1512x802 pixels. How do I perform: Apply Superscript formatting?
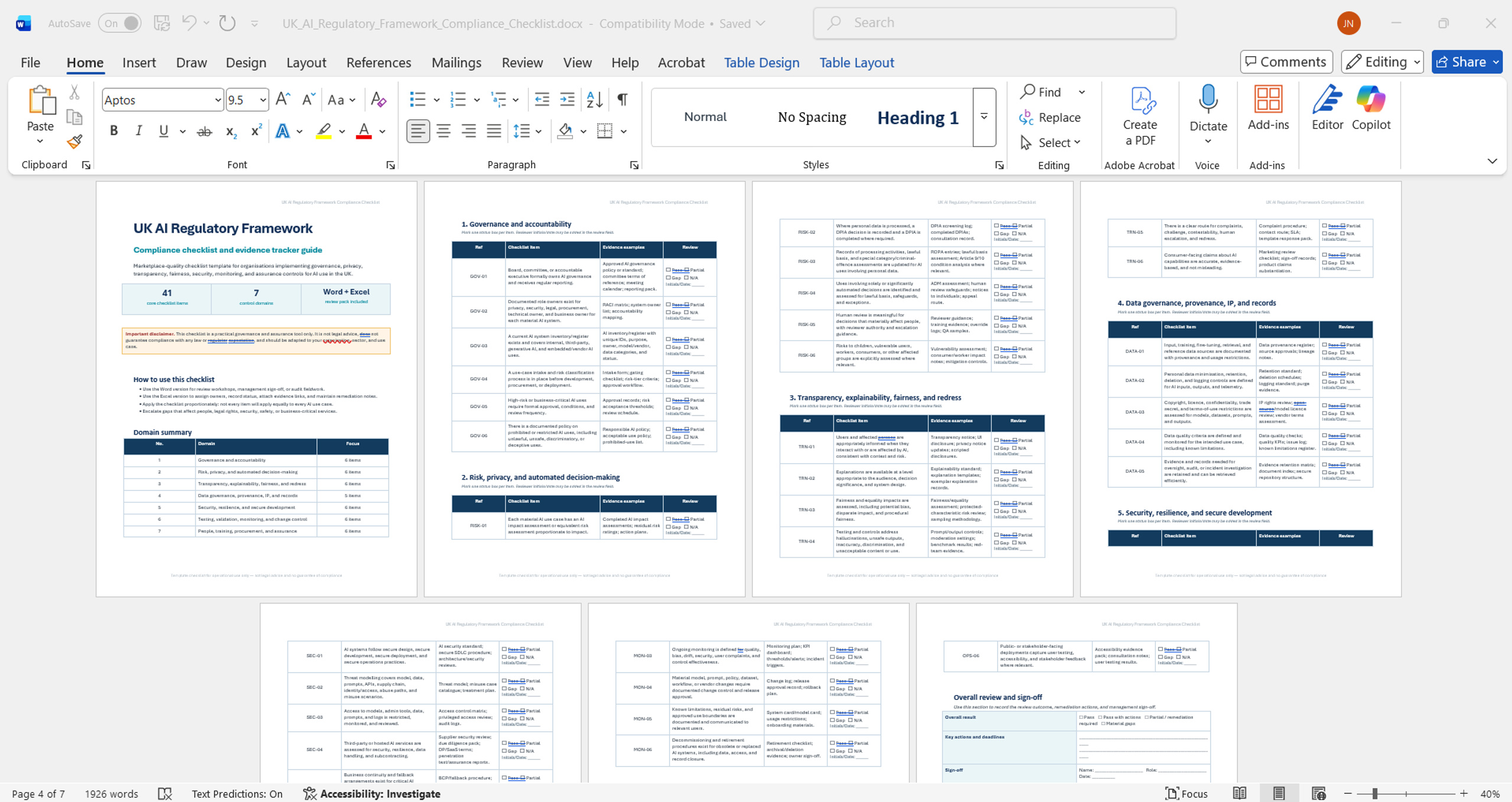pos(256,131)
